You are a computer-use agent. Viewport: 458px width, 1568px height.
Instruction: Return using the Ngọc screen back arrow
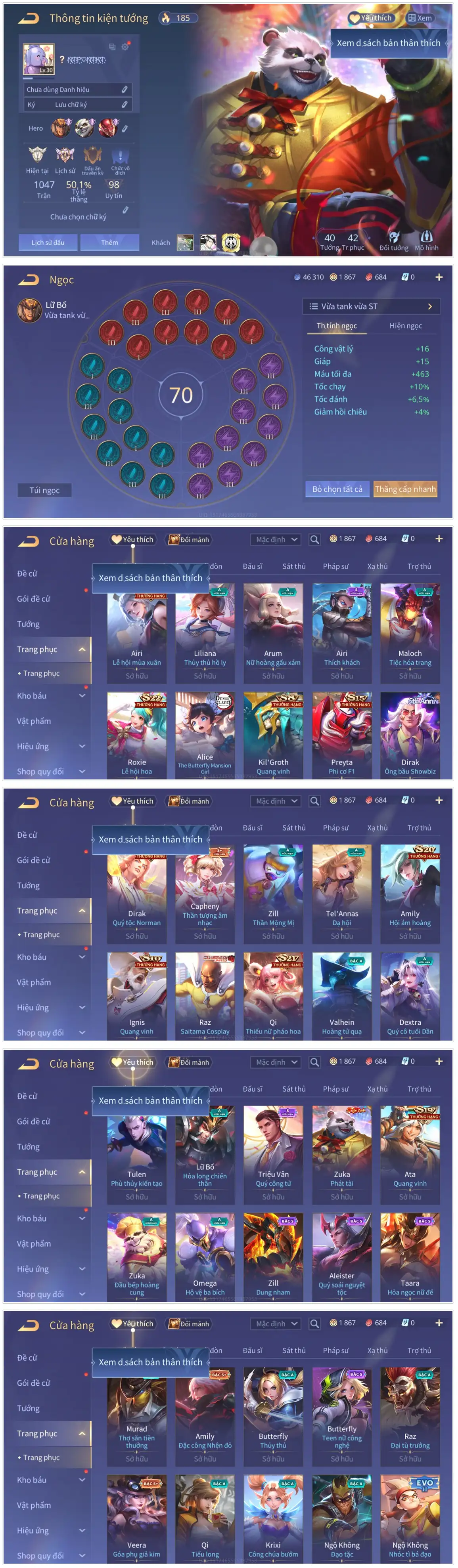(28, 280)
